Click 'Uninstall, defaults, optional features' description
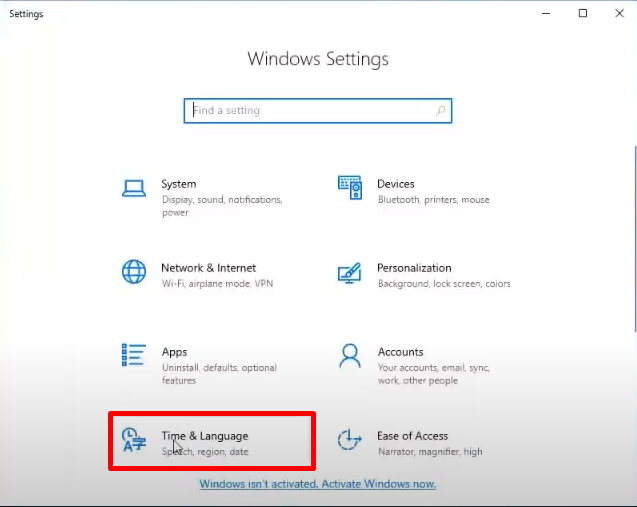 (219, 374)
